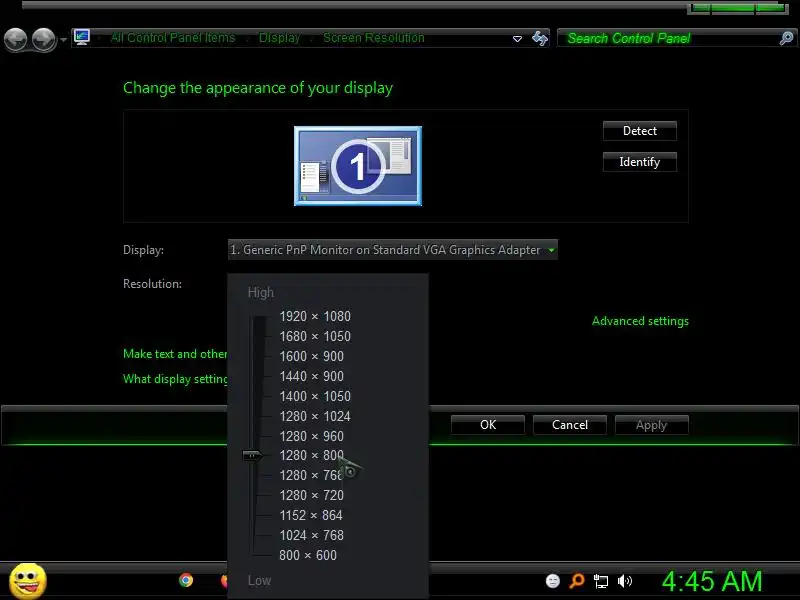Click the smiley tray icon
Viewport: 800px width, 600px height.
click(x=553, y=581)
